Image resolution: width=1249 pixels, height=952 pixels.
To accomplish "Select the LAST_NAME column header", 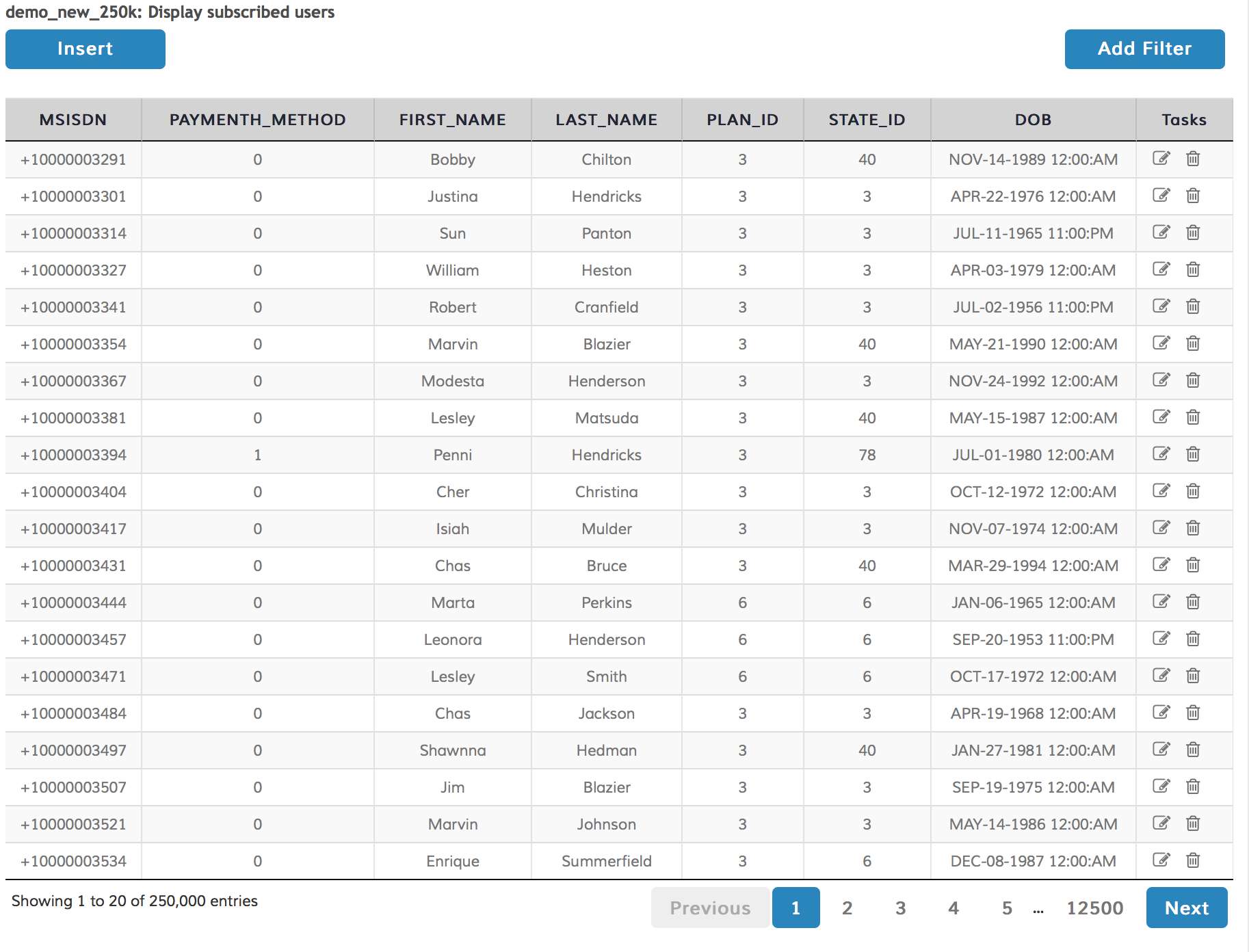I will 606,120.
